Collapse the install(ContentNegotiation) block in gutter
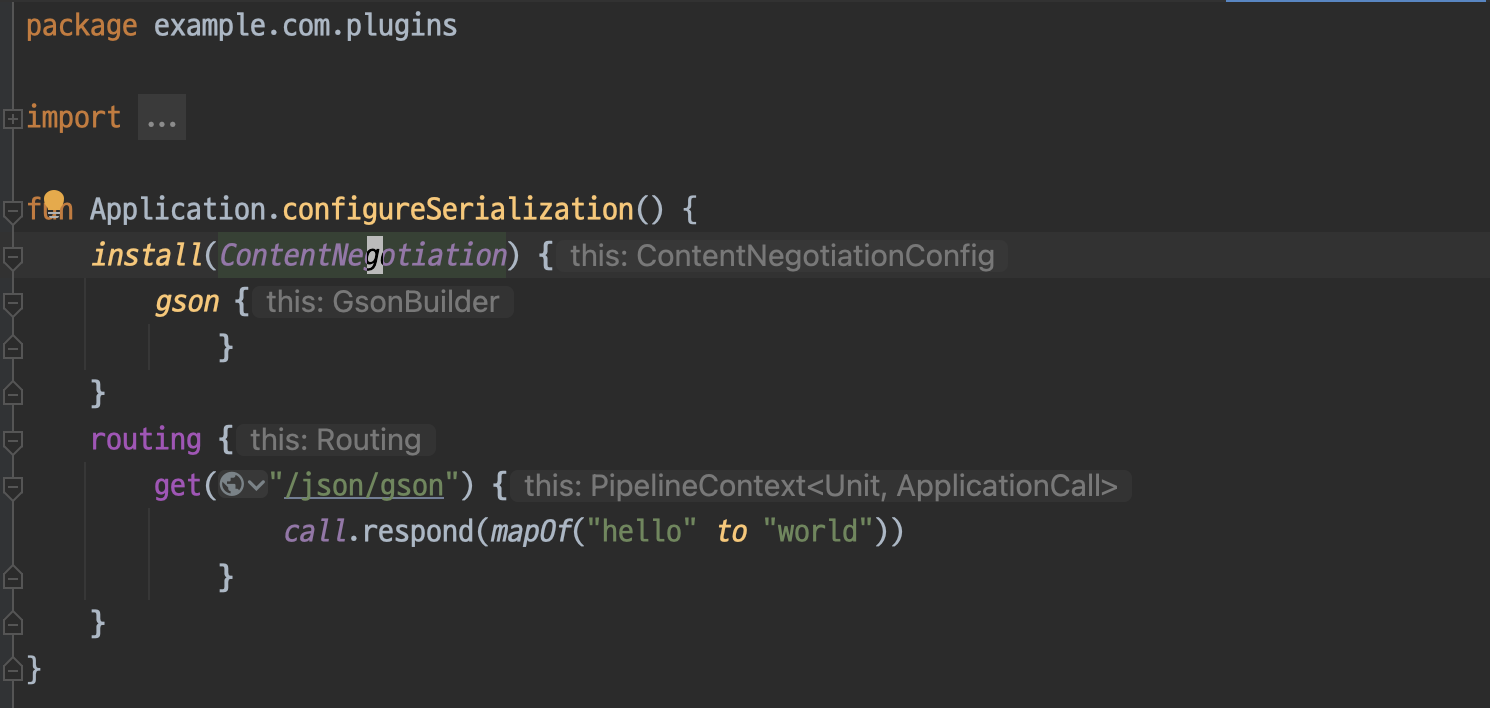The image size is (1490, 708). (12, 257)
